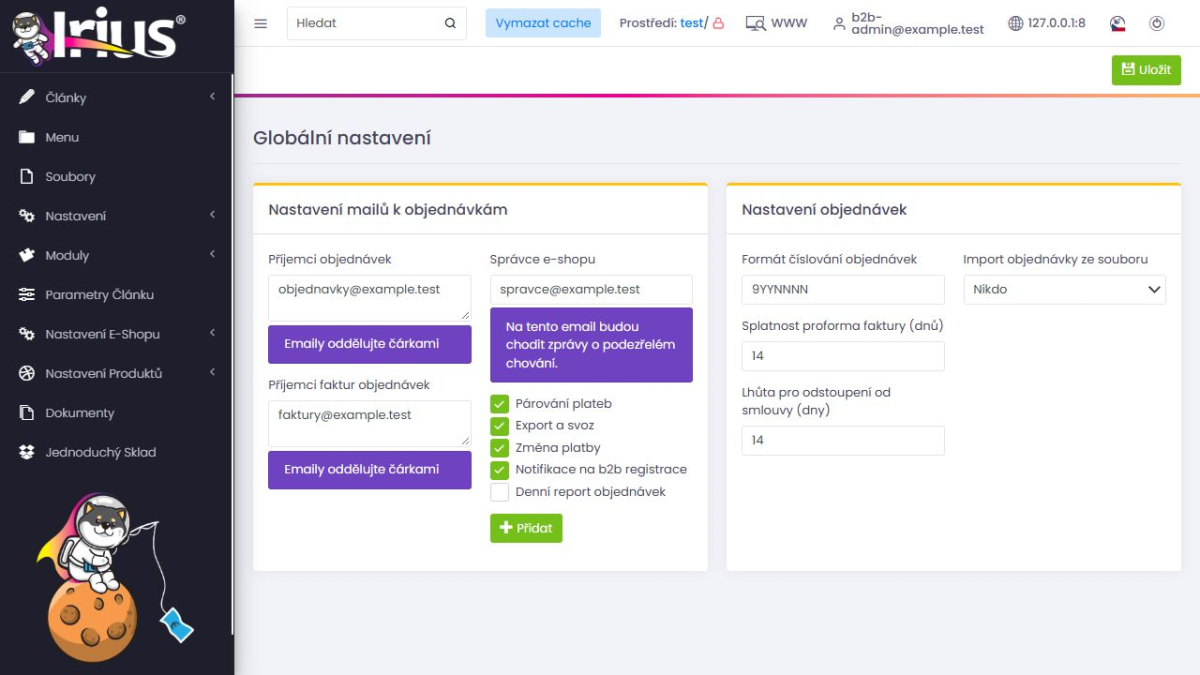Enable the Denní report objednávek checkbox

[x=500, y=492]
